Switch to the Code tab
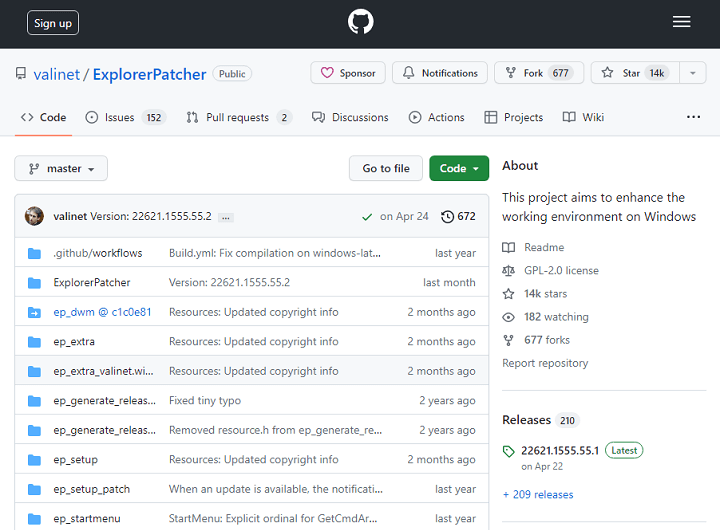 pyautogui.click(x=43, y=118)
